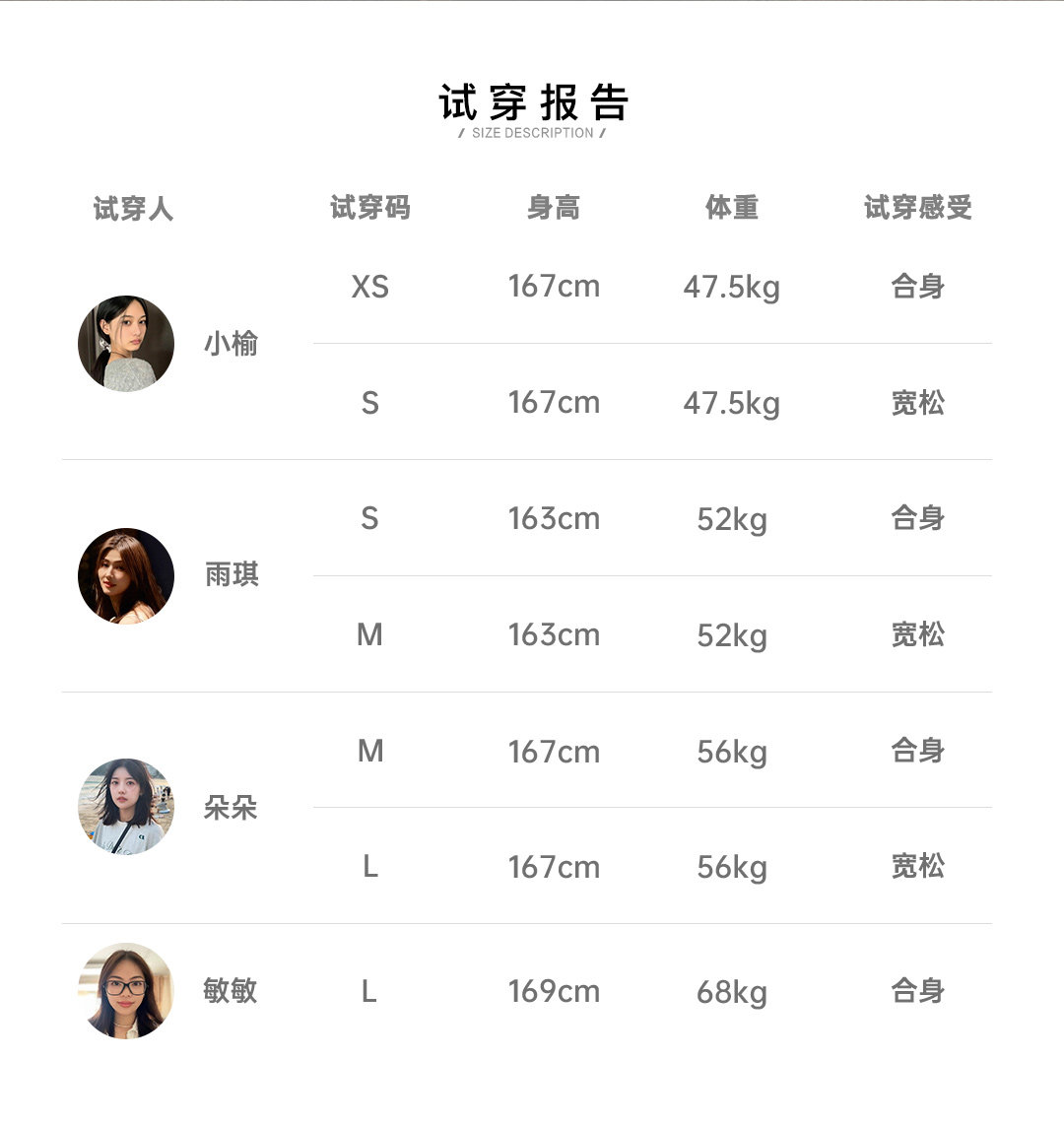Click the XS size cell

[x=369, y=287]
